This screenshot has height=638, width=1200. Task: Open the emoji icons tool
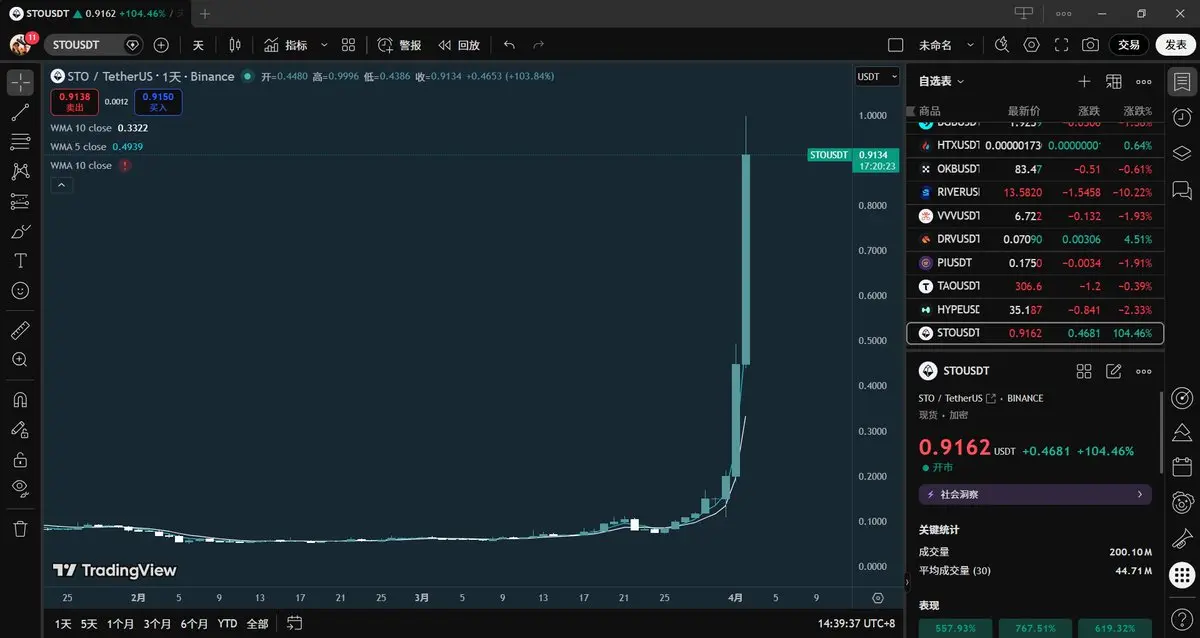[20, 290]
